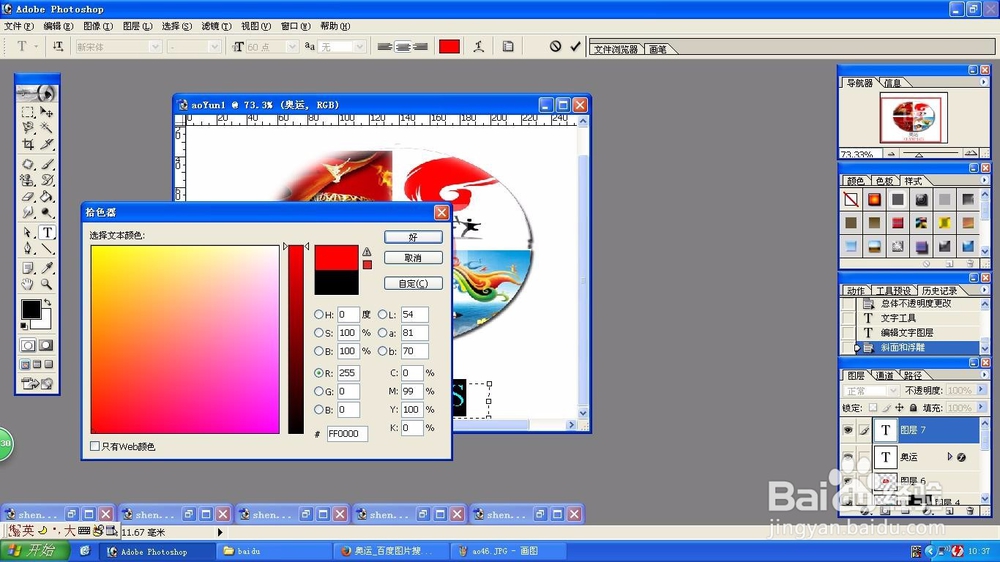
Task: Select the Move tool
Action: (47, 112)
